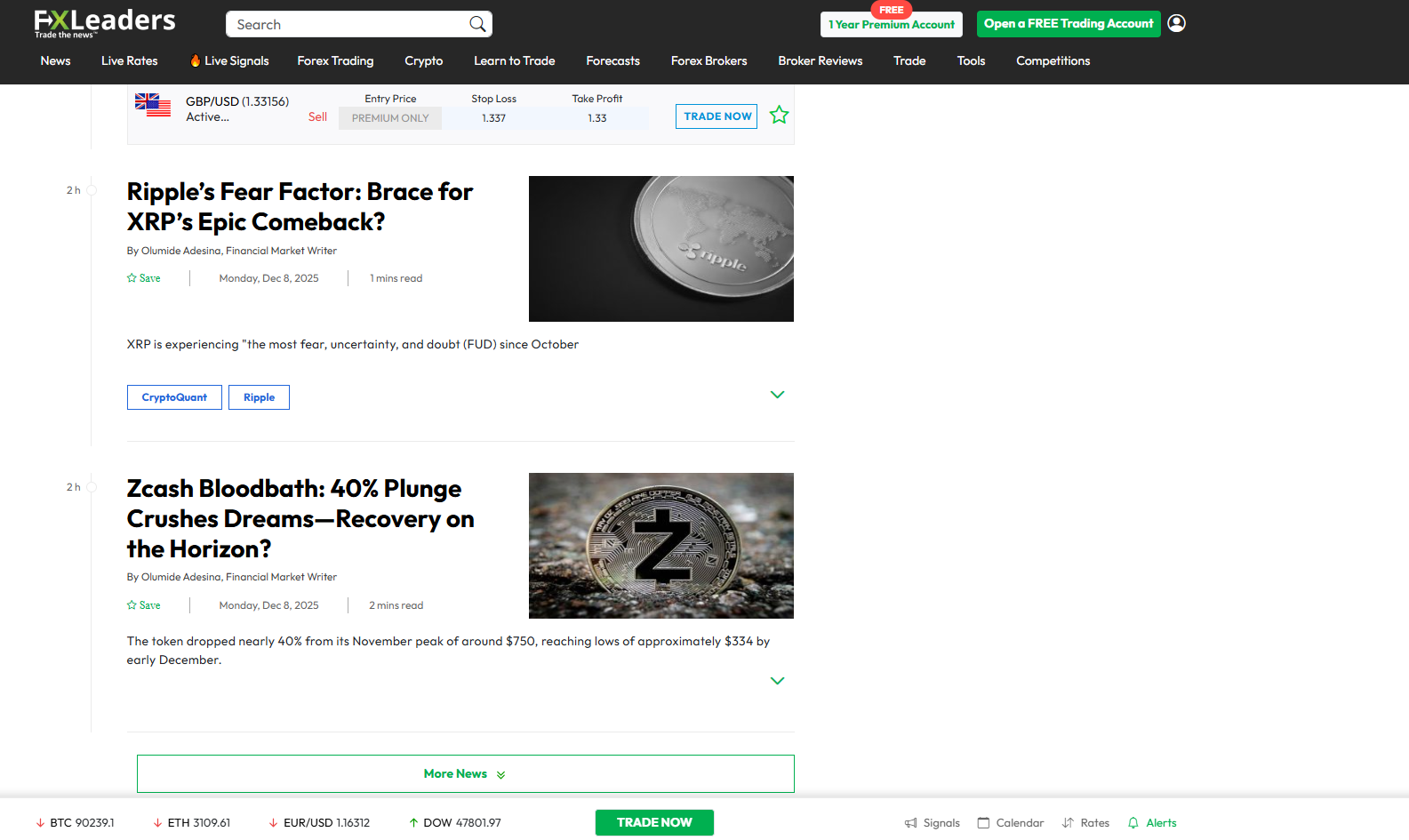Load more with More News button

465,773
